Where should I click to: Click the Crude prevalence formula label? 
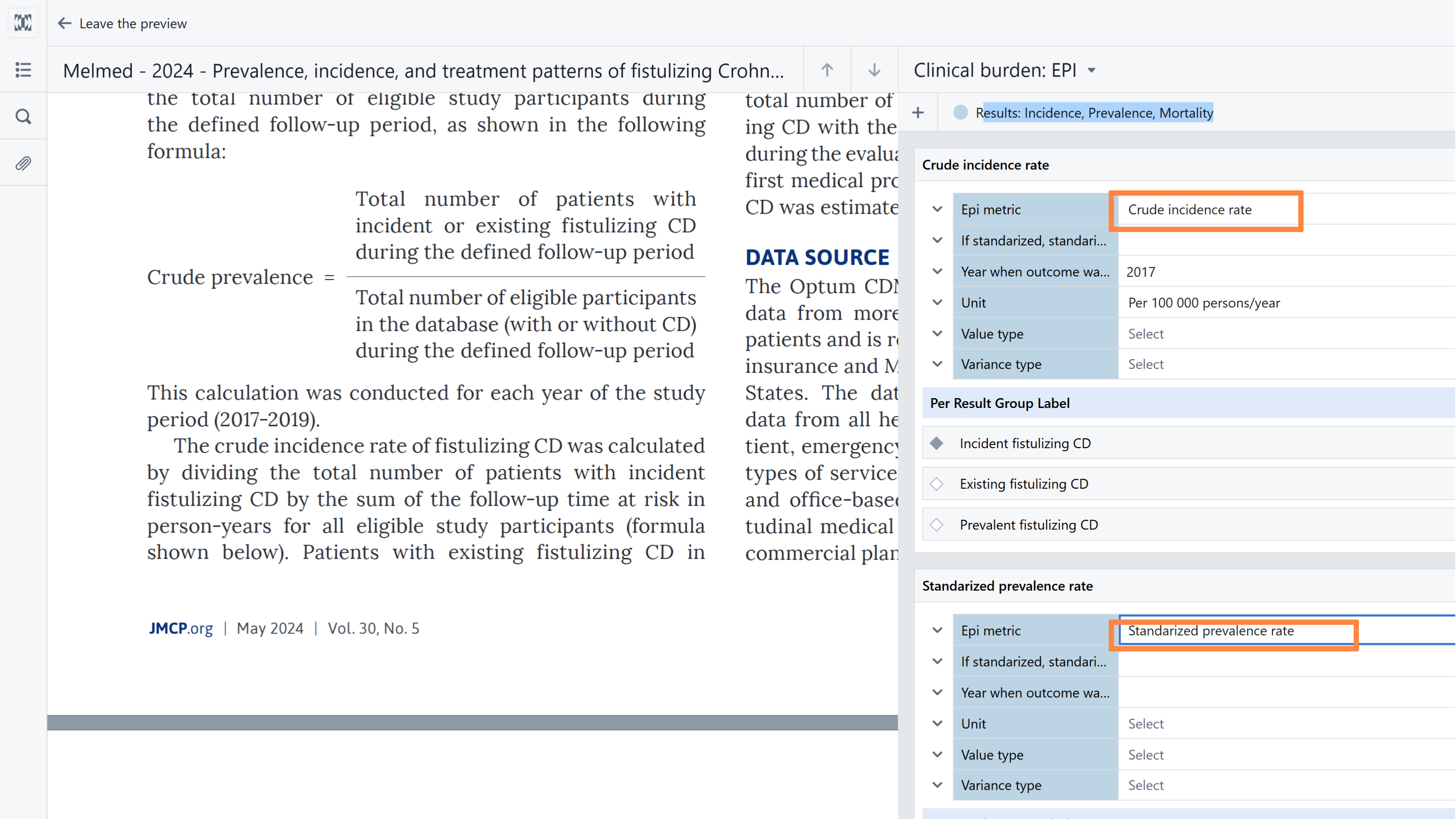click(230, 277)
